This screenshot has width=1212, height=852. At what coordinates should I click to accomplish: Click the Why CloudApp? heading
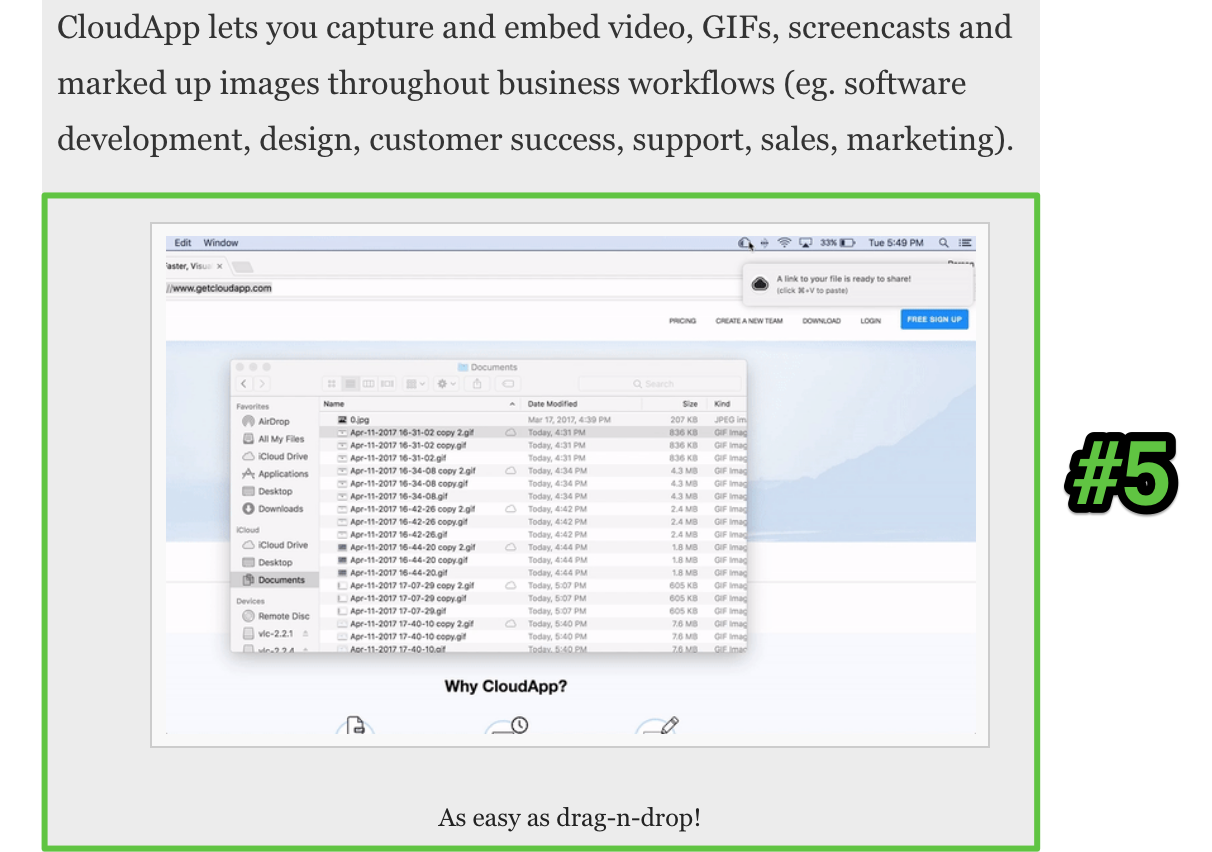506,687
